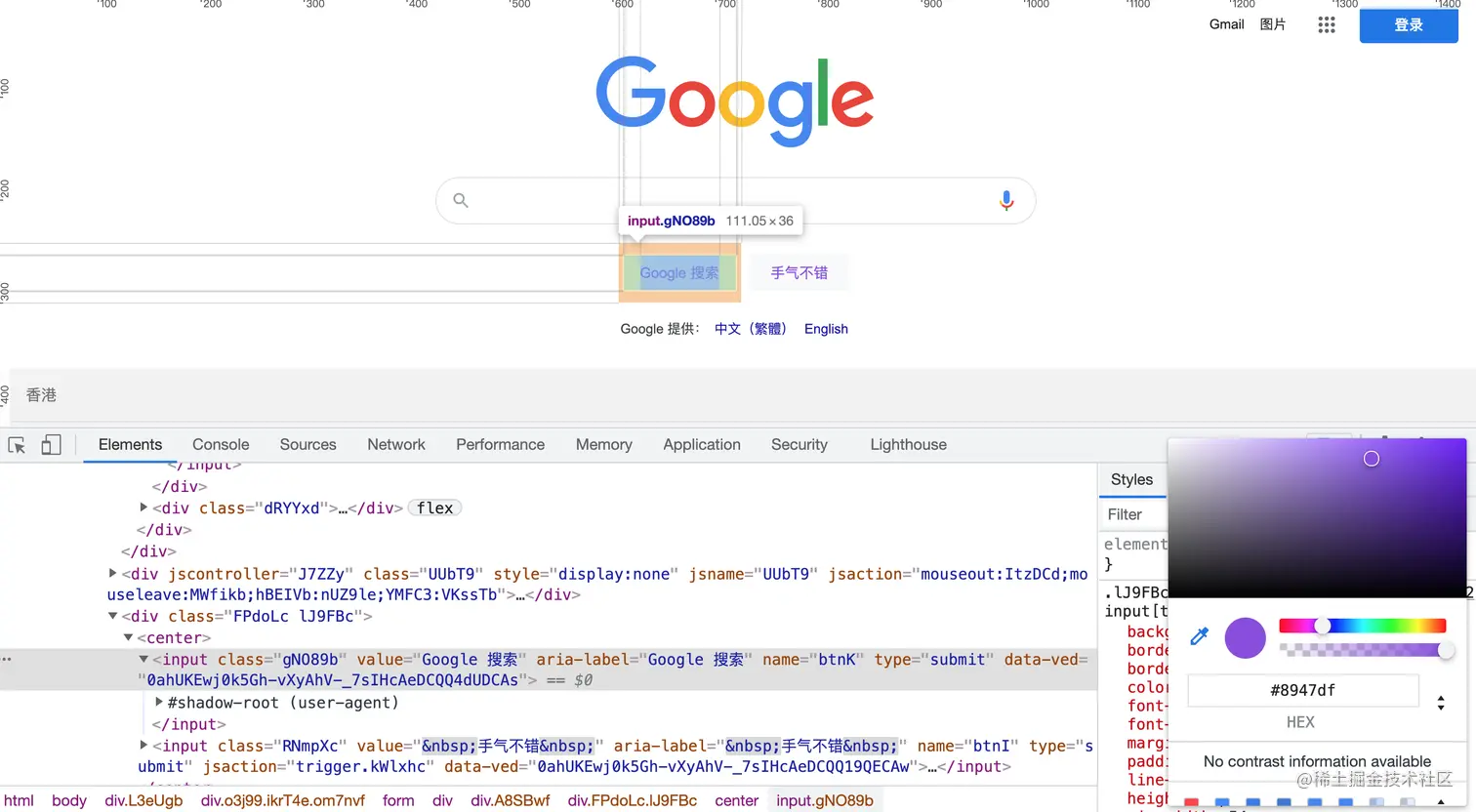Open the Elements tab
Image resolution: width=1476 pixels, height=812 pixels.
130,445
